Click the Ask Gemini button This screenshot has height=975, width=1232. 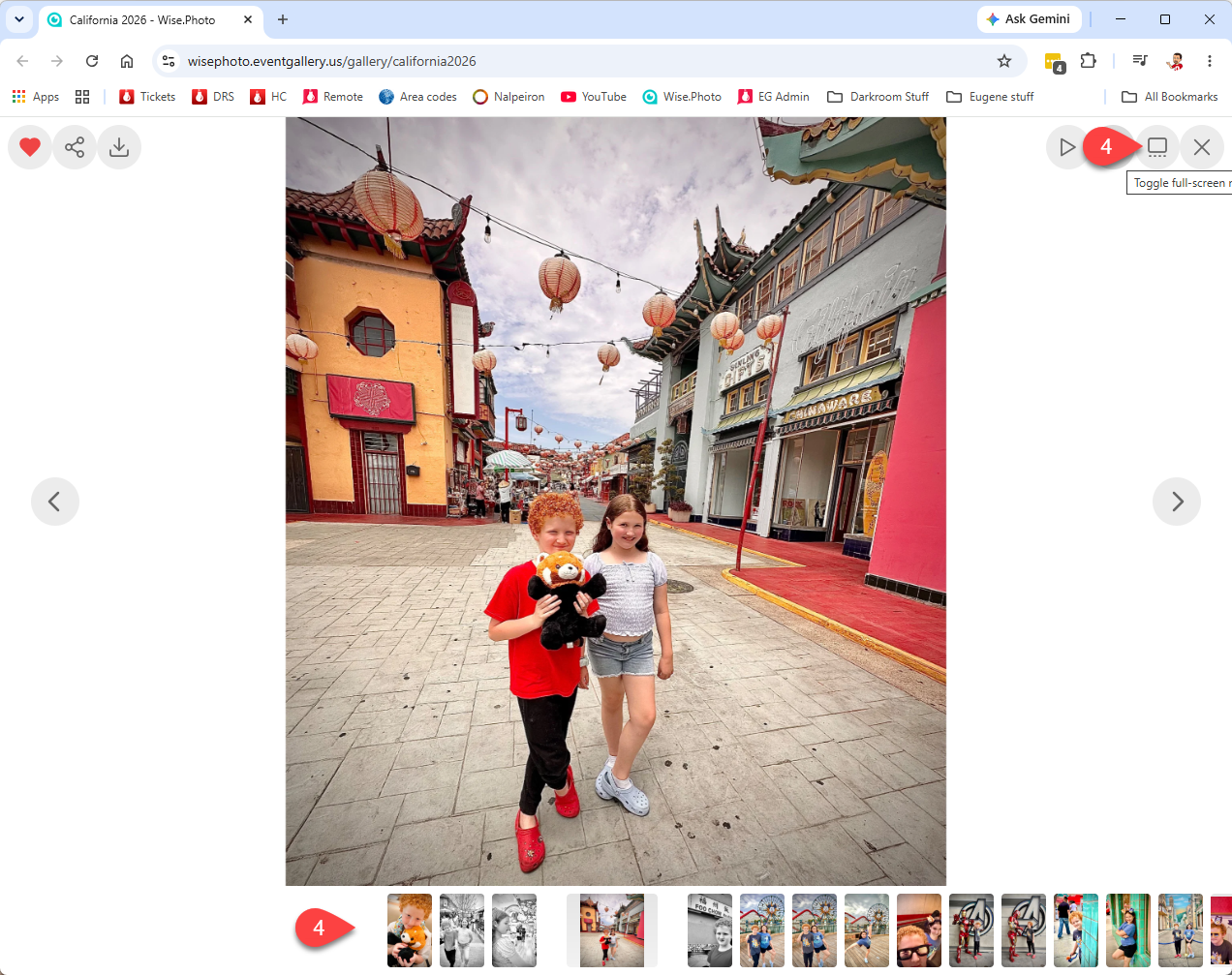click(x=1029, y=19)
